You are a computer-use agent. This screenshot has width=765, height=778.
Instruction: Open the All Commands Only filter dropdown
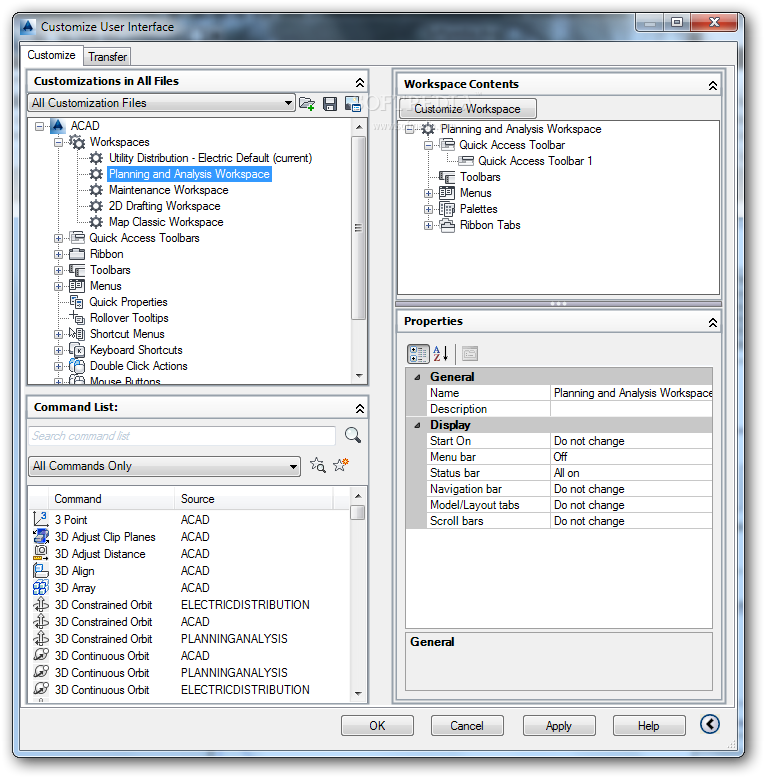(293, 466)
